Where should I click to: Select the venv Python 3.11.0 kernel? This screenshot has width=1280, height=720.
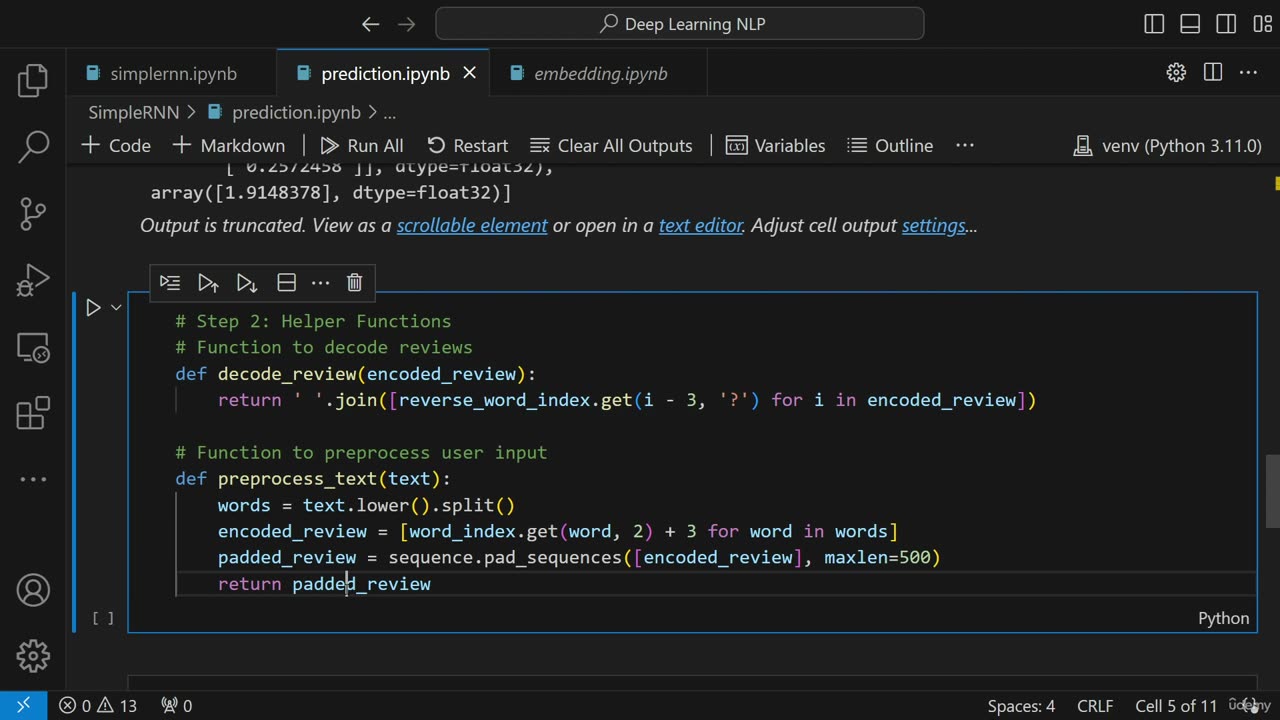pos(1167,145)
